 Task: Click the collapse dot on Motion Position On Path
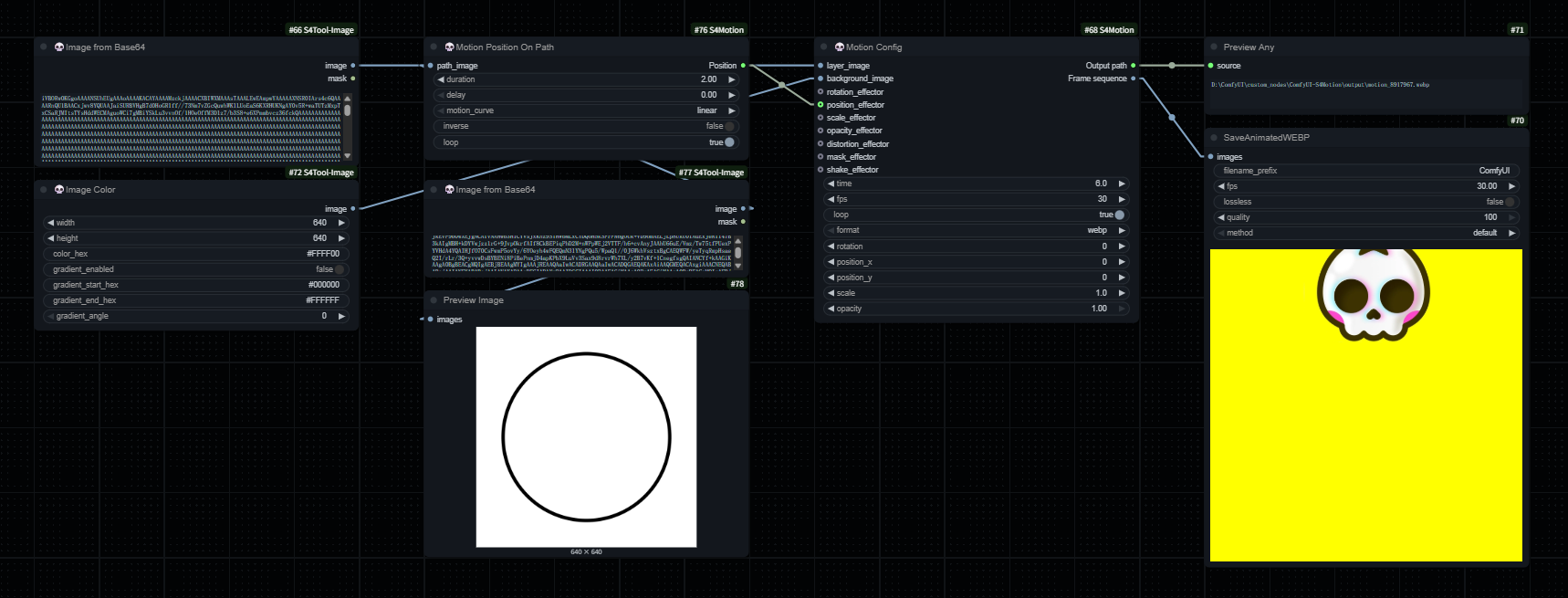[434, 47]
